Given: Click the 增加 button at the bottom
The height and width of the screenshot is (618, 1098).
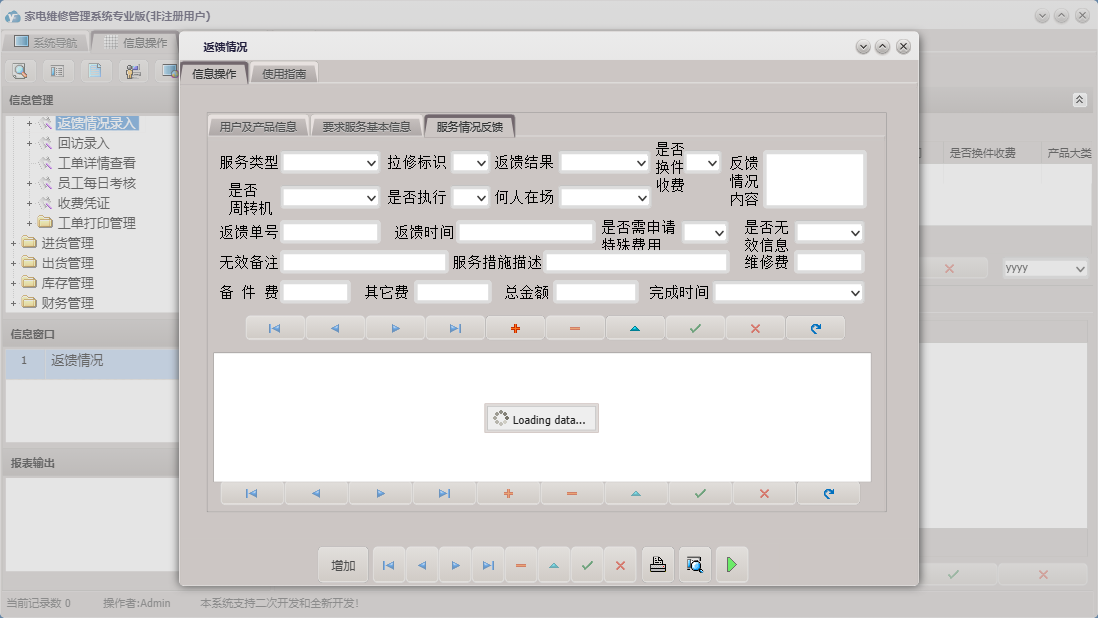Looking at the screenshot, I should tap(343, 565).
